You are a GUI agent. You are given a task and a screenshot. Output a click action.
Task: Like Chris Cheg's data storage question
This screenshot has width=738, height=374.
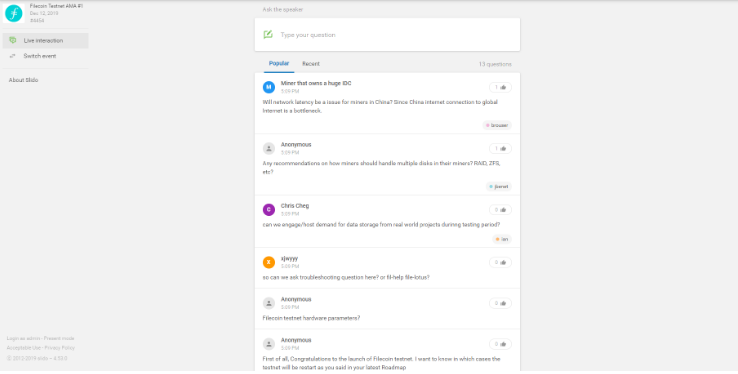click(500, 210)
